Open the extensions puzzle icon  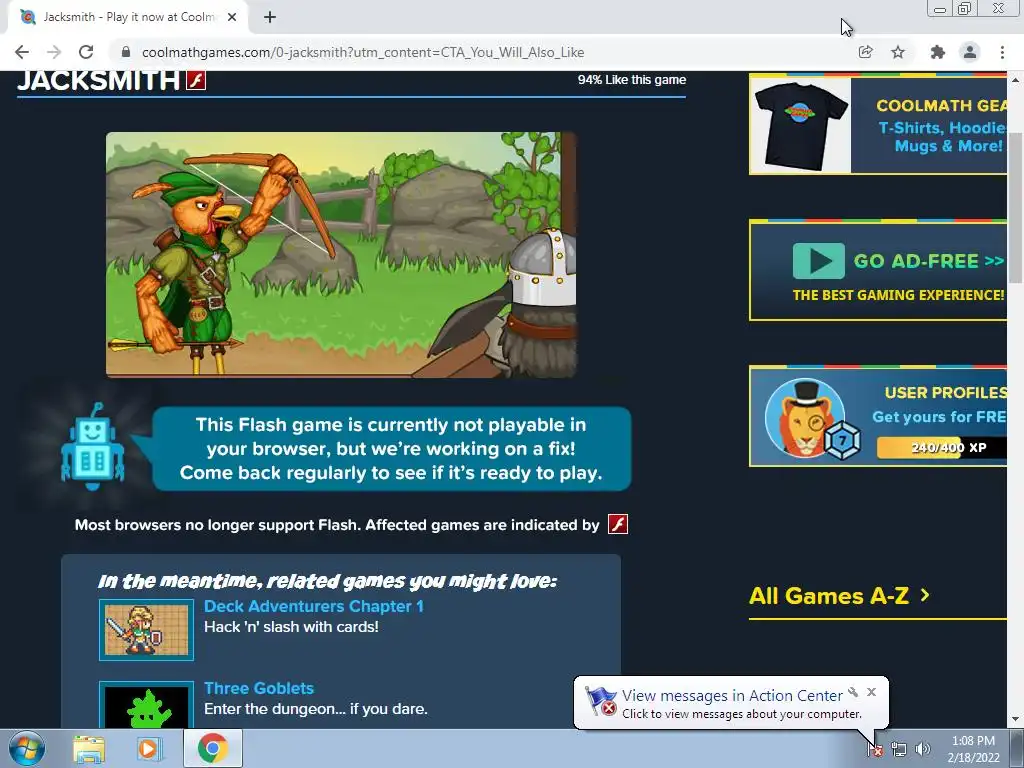coord(938,52)
